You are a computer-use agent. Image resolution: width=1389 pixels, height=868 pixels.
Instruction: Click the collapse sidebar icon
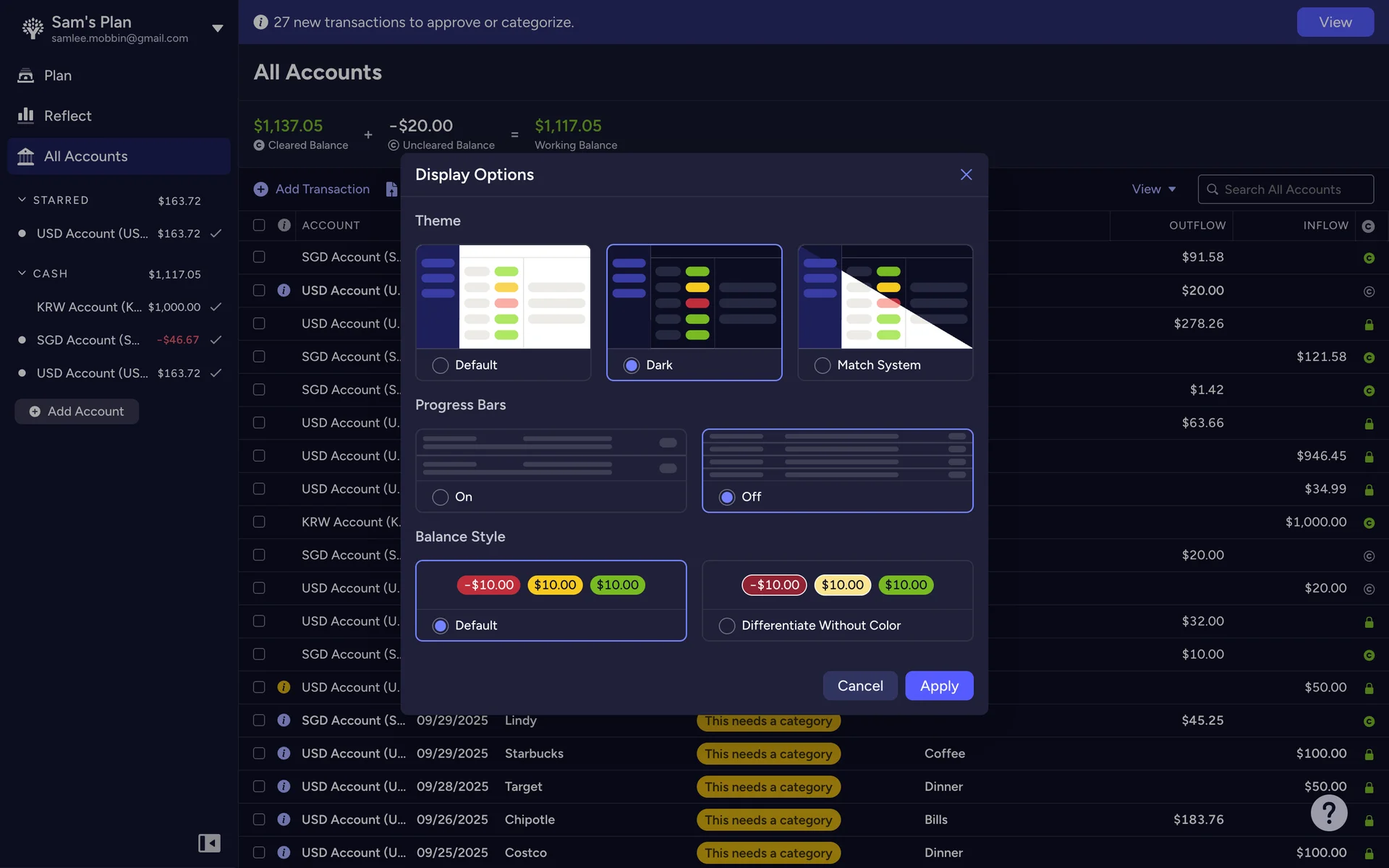pyautogui.click(x=209, y=843)
